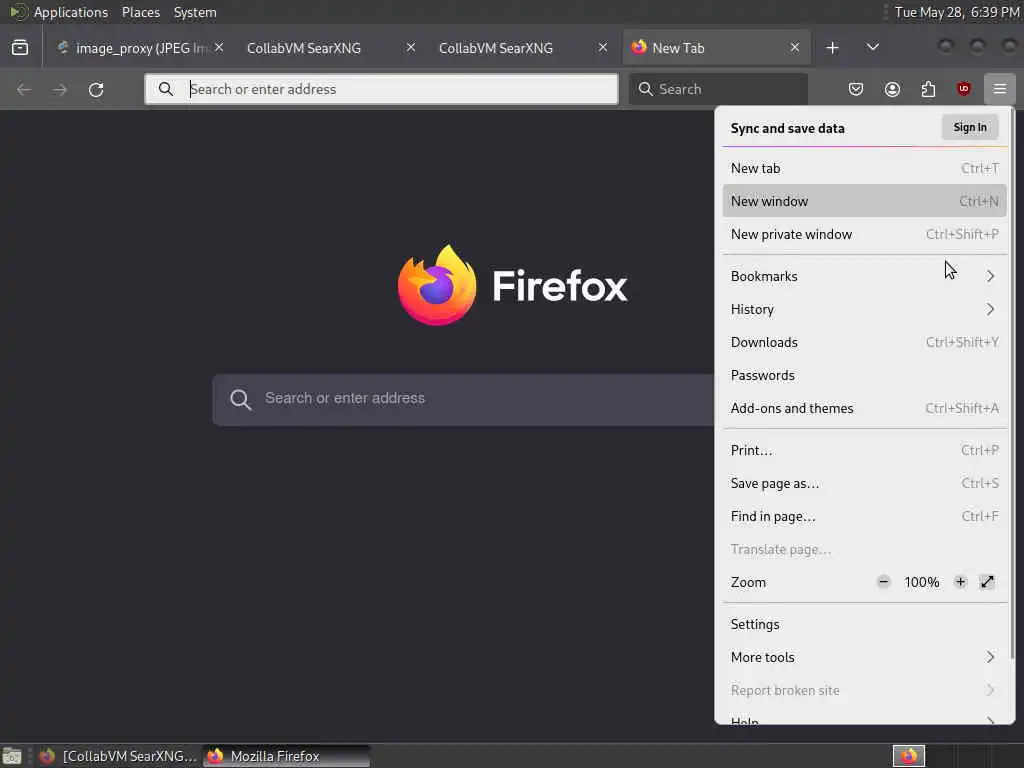The height and width of the screenshot is (768, 1024).
Task: Click the magnifier icon in the toolbar search box
Action: (x=645, y=89)
